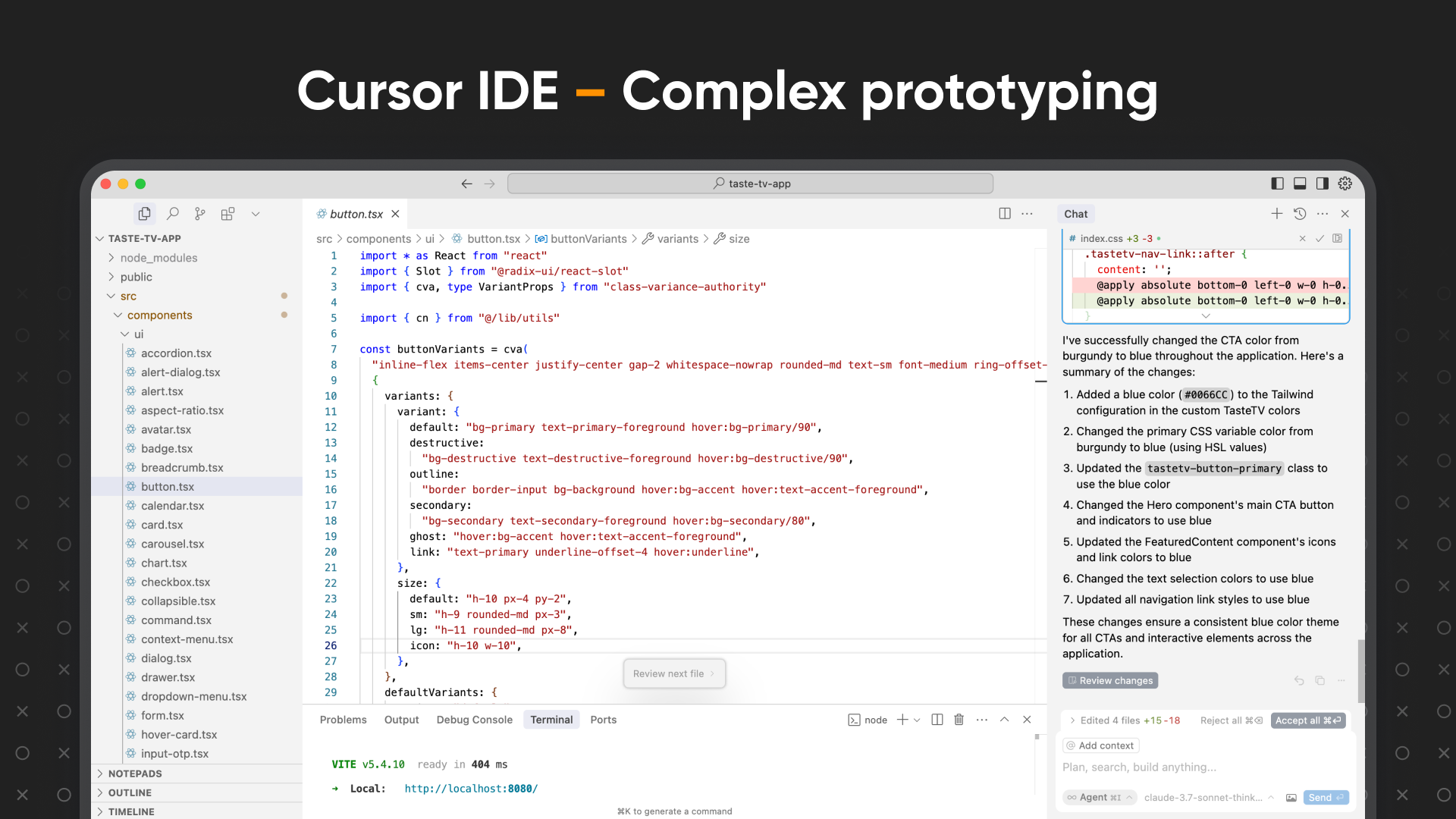Image resolution: width=1456 pixels, height=819 pixels.
Task: Open the claude-3.7-sonnet model selector
Action: coord(1204,797)
